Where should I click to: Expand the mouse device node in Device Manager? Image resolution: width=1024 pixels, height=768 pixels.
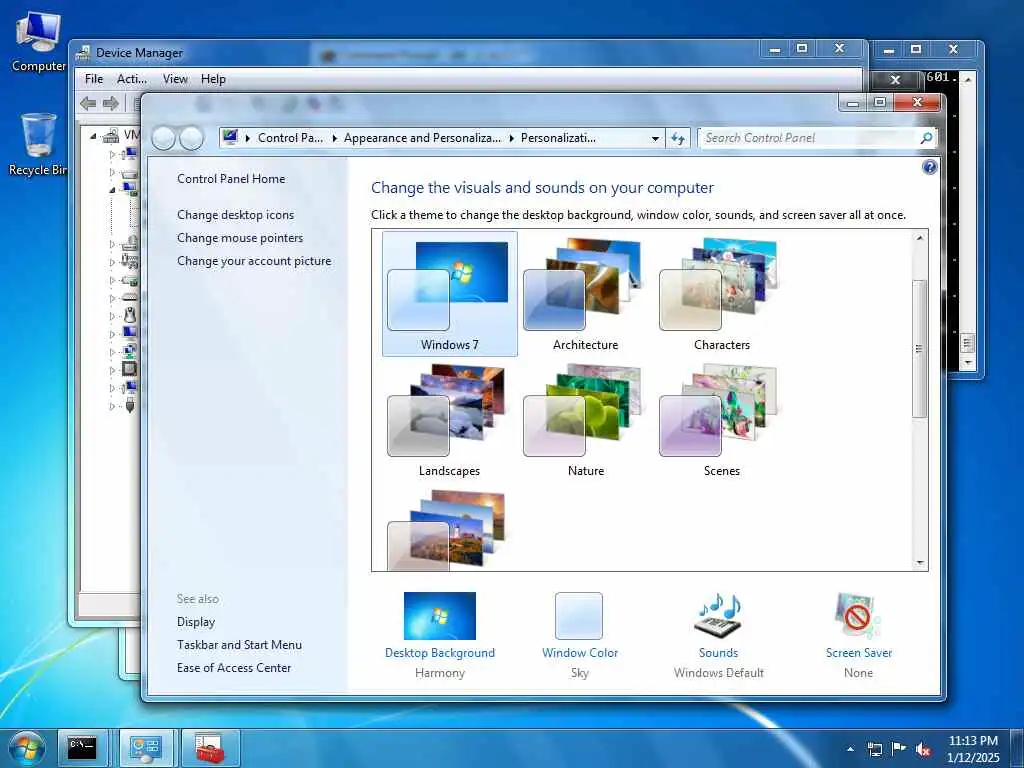pyautogui.click(x=112, y=315)
